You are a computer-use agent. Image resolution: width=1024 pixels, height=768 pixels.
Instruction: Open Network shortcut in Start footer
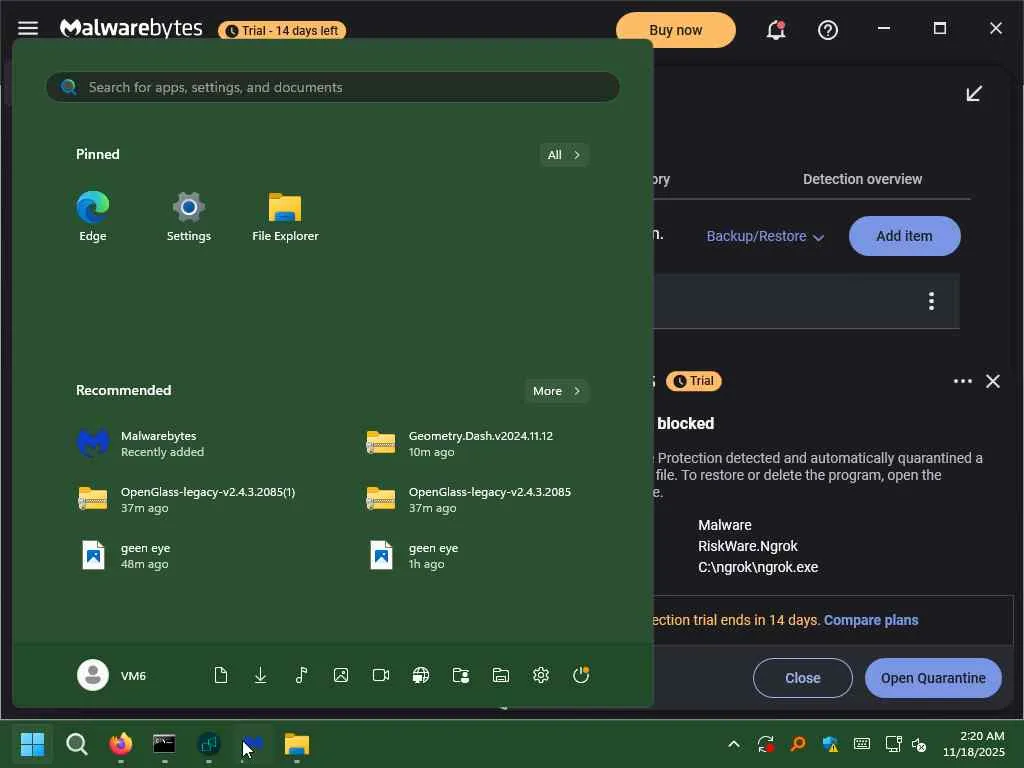[421, 675]
